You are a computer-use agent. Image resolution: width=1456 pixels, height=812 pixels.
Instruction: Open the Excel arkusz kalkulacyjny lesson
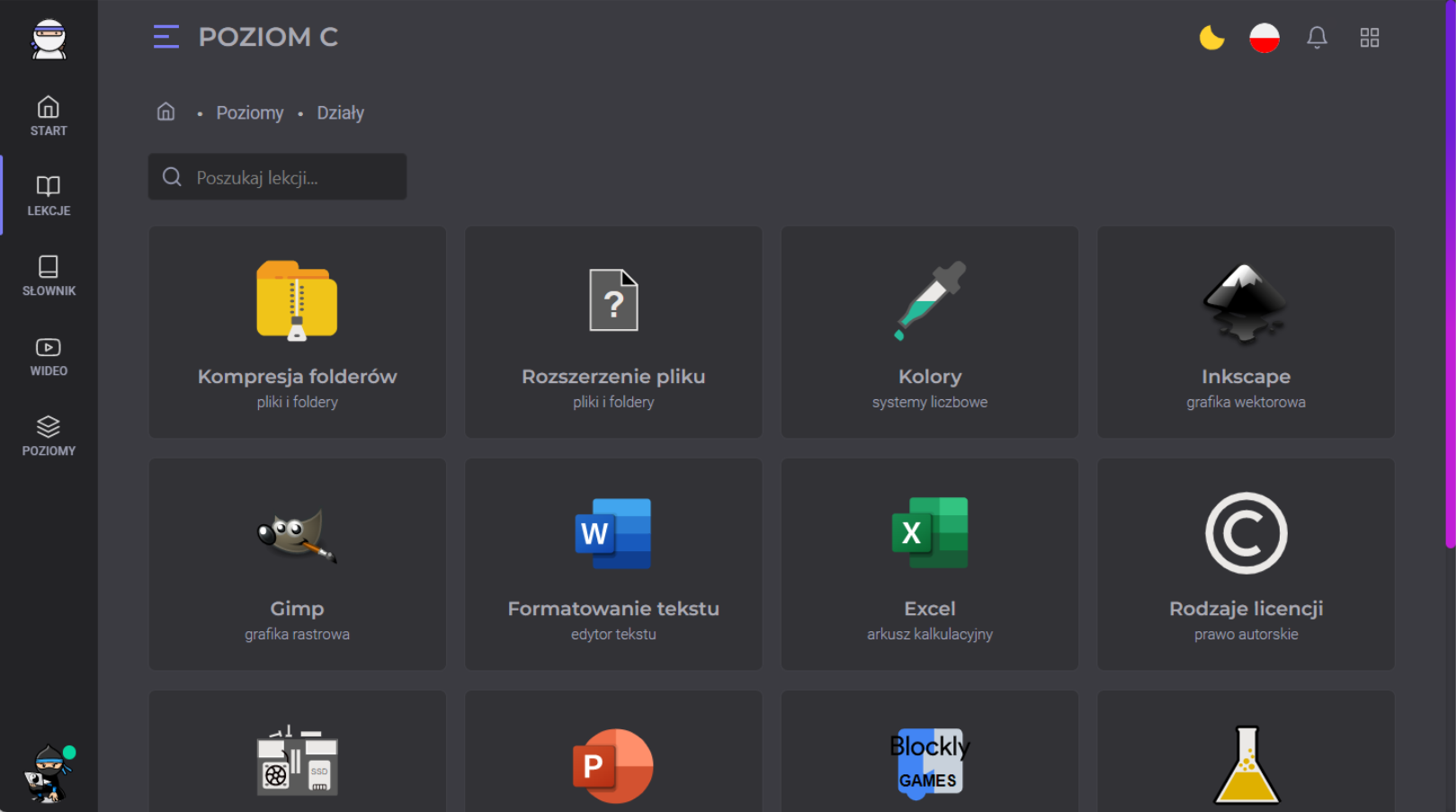coord(929,564)
